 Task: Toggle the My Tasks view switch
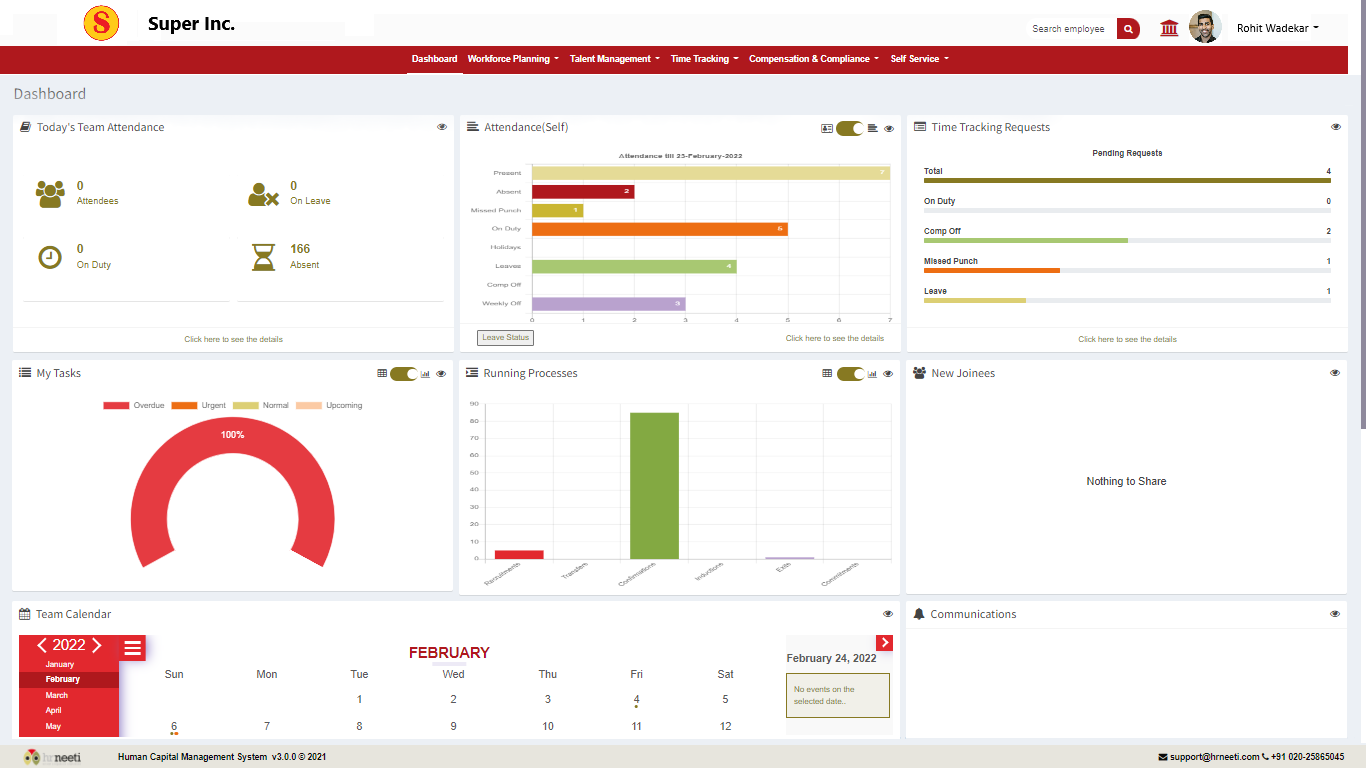point(404,372)
